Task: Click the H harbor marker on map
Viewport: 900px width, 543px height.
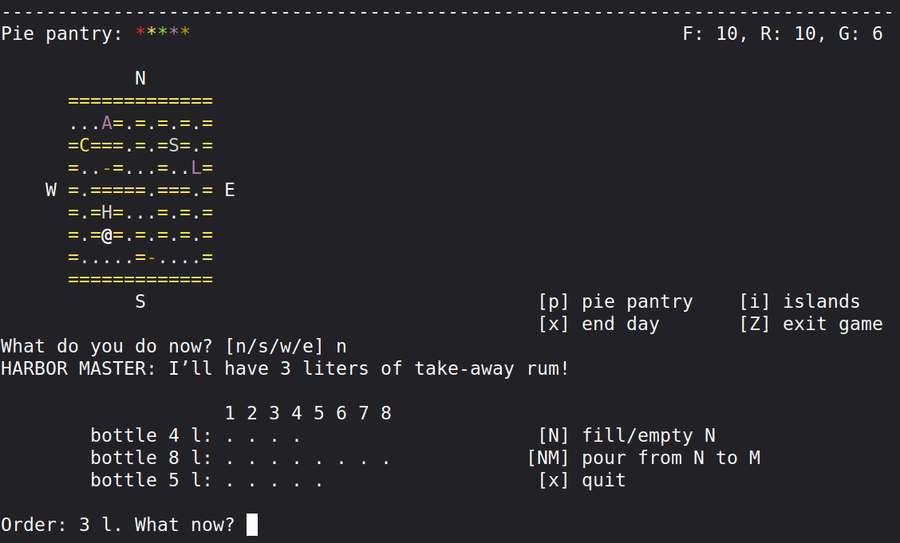Action: (x=107, y=212)
